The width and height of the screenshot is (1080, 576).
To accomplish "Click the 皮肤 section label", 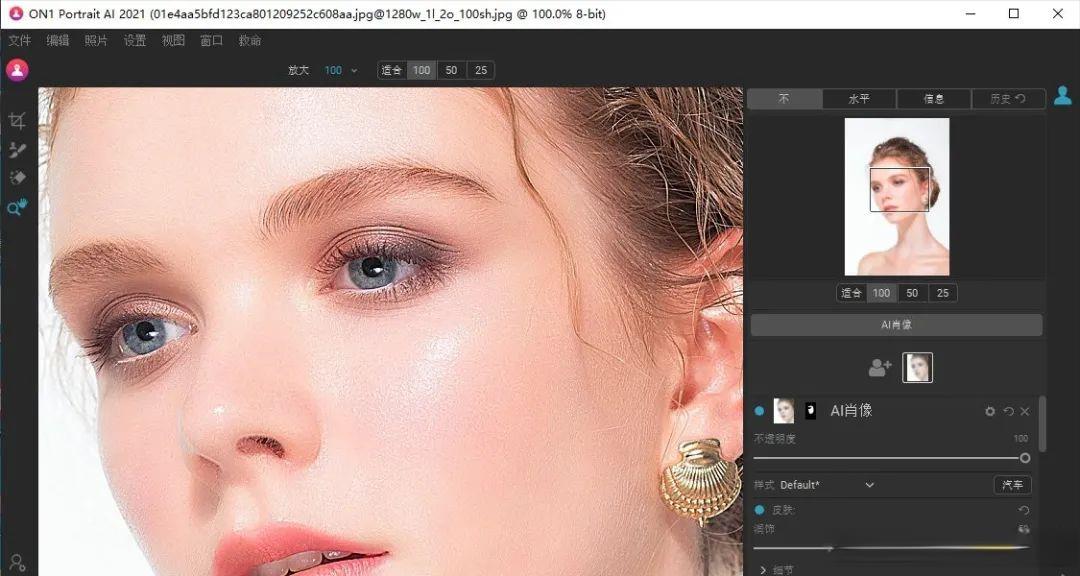I will click(782, 510).
